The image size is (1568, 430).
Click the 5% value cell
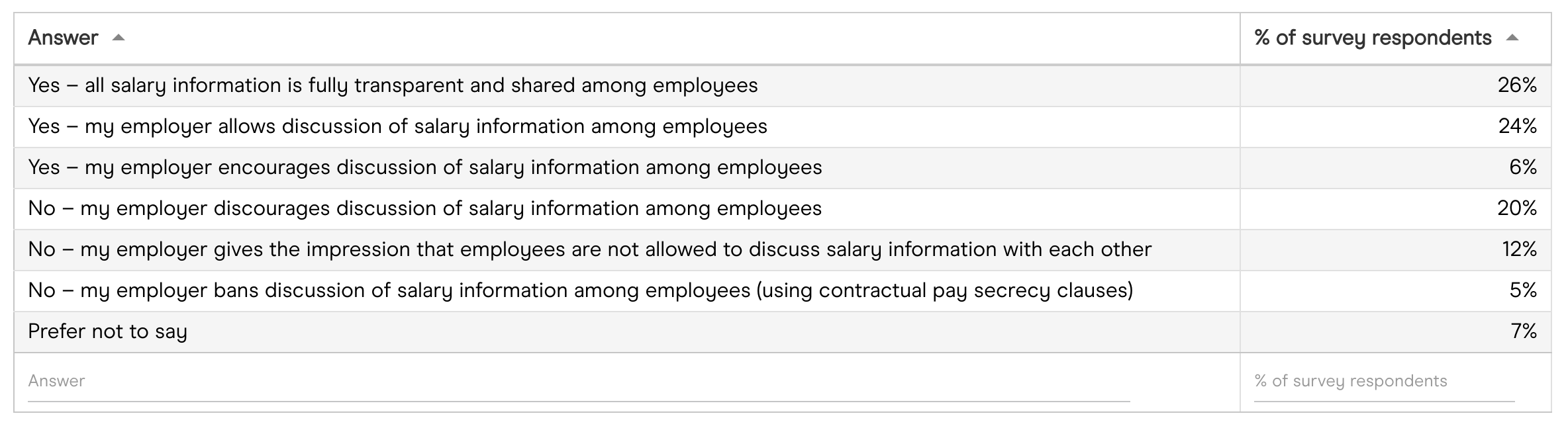[1522, 290]
